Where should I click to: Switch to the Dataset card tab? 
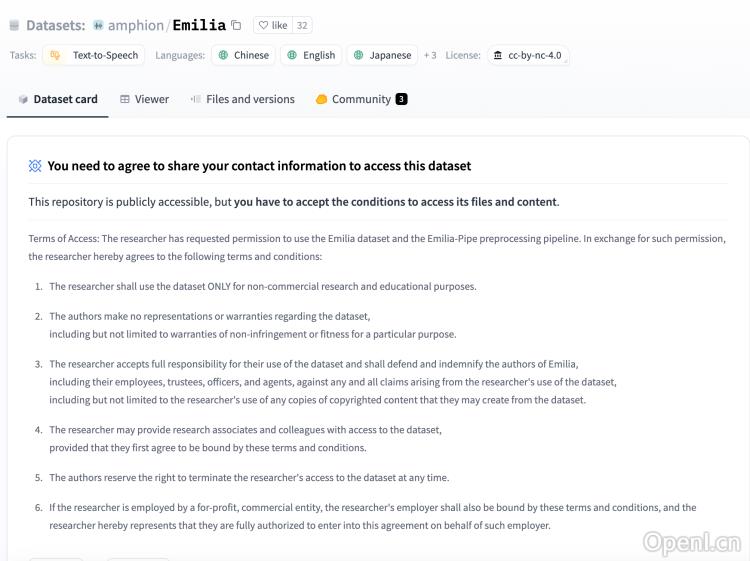click(x=58, y=99)
